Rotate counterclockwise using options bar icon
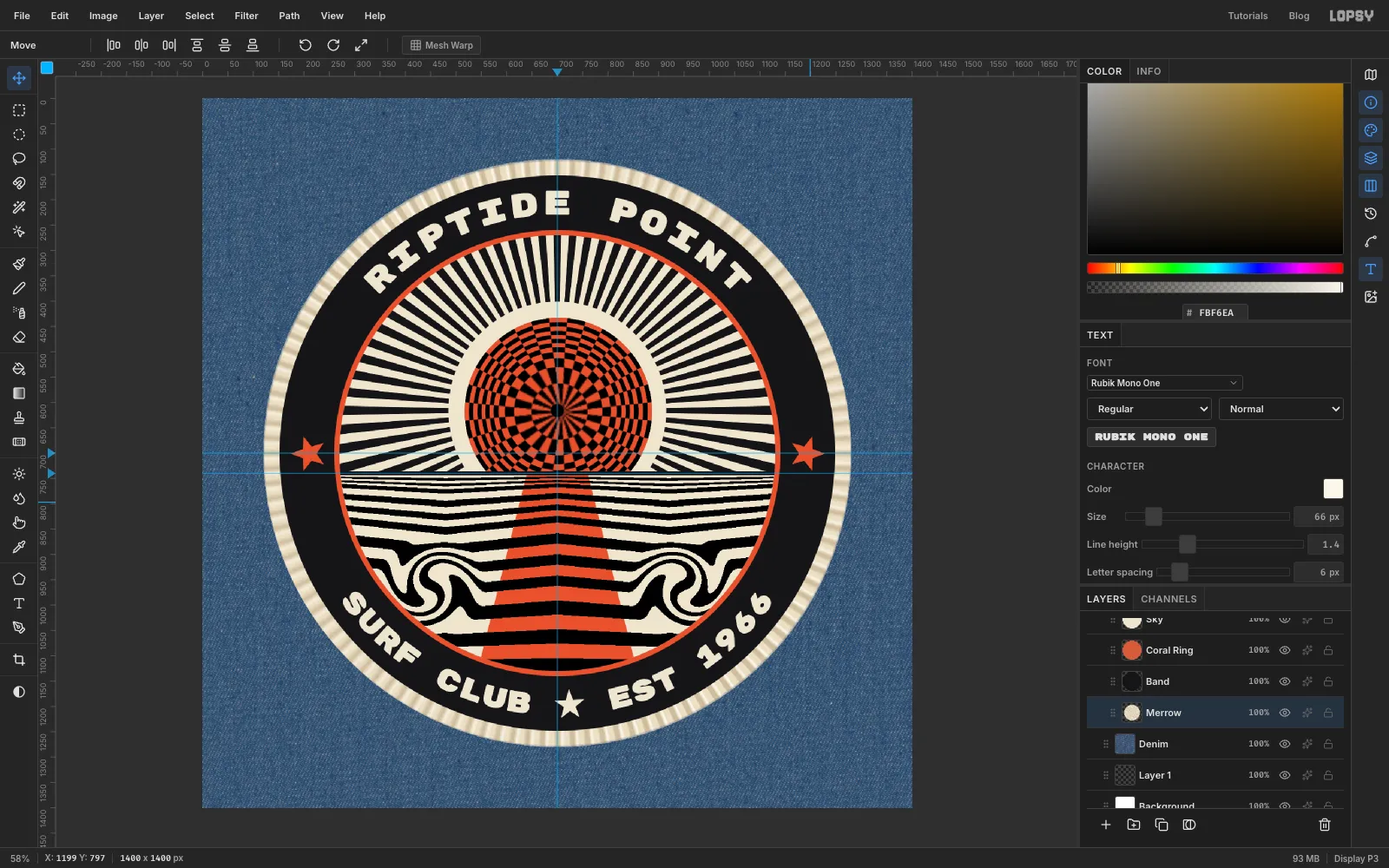Viewport: 1389px width, 868px height. pos(306,45)
